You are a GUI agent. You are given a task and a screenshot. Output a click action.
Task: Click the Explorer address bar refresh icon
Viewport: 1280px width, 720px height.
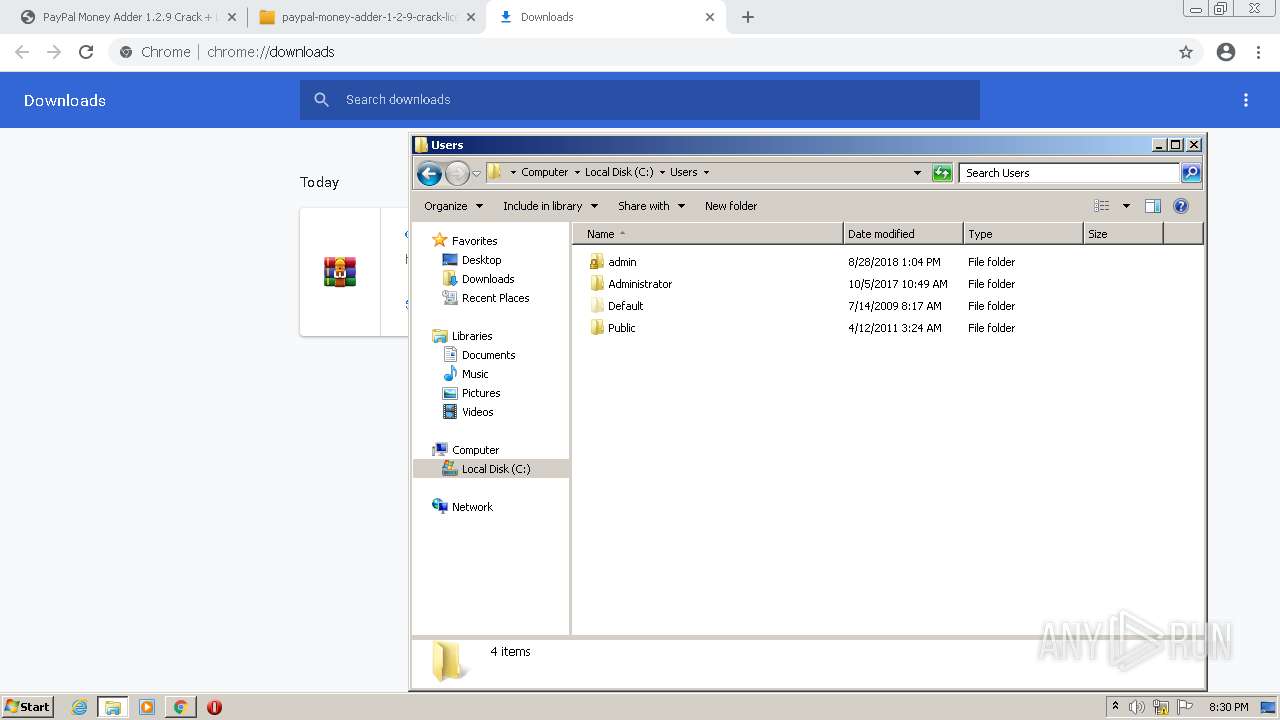942,173
